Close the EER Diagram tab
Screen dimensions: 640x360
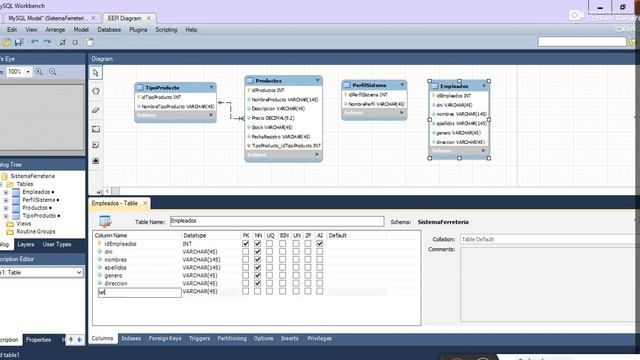point(149,18)
